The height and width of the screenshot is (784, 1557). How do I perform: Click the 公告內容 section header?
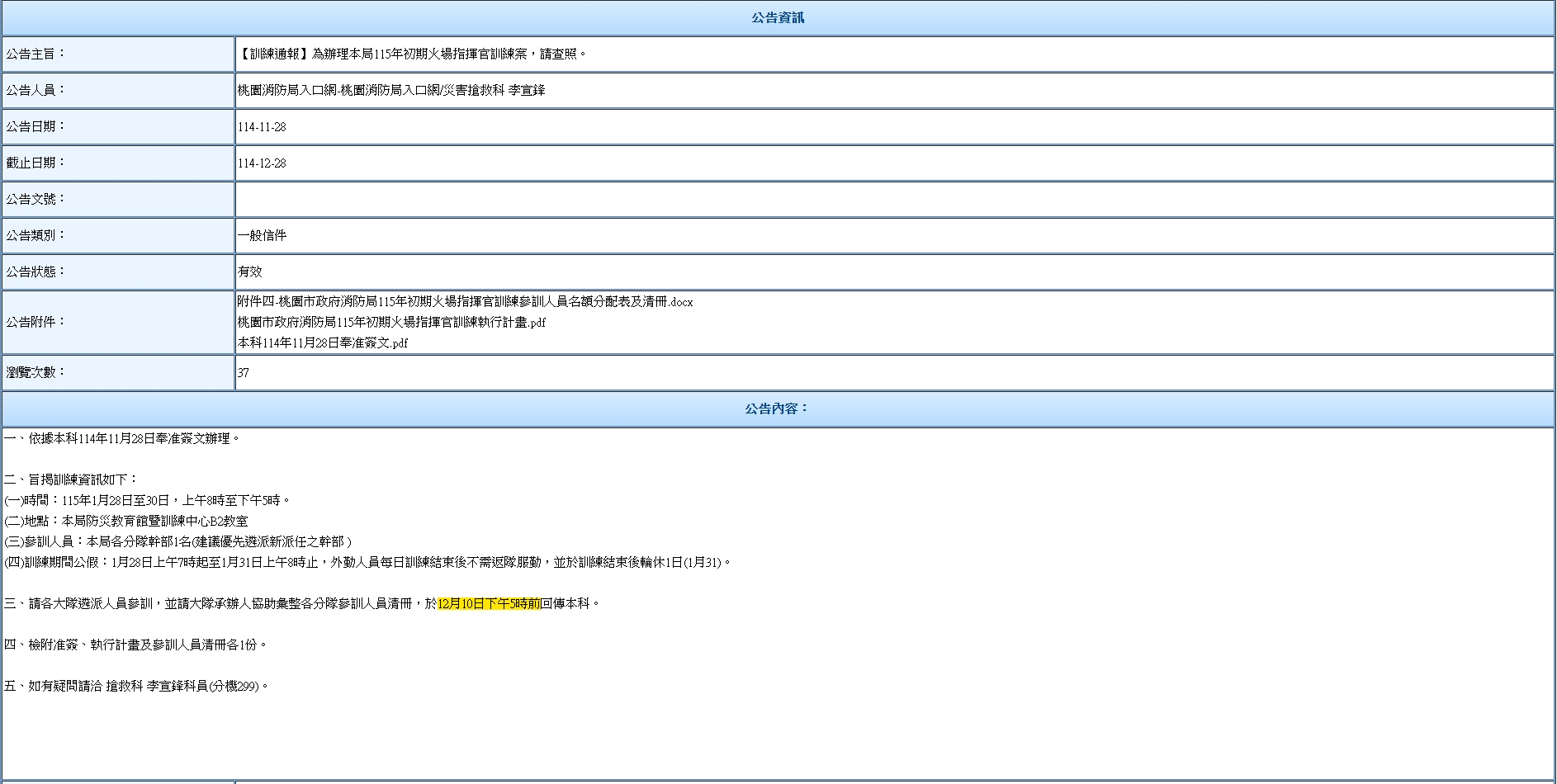(778, 409)
